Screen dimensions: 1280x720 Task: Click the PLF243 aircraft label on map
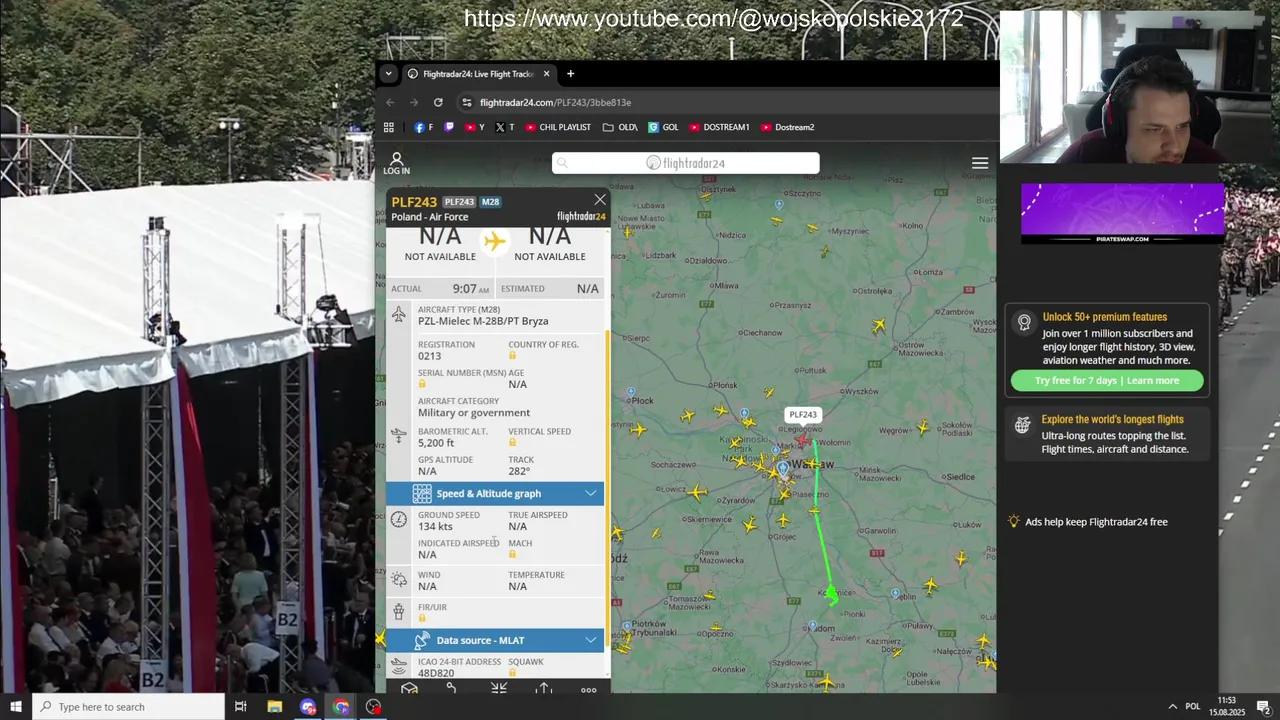803,414
